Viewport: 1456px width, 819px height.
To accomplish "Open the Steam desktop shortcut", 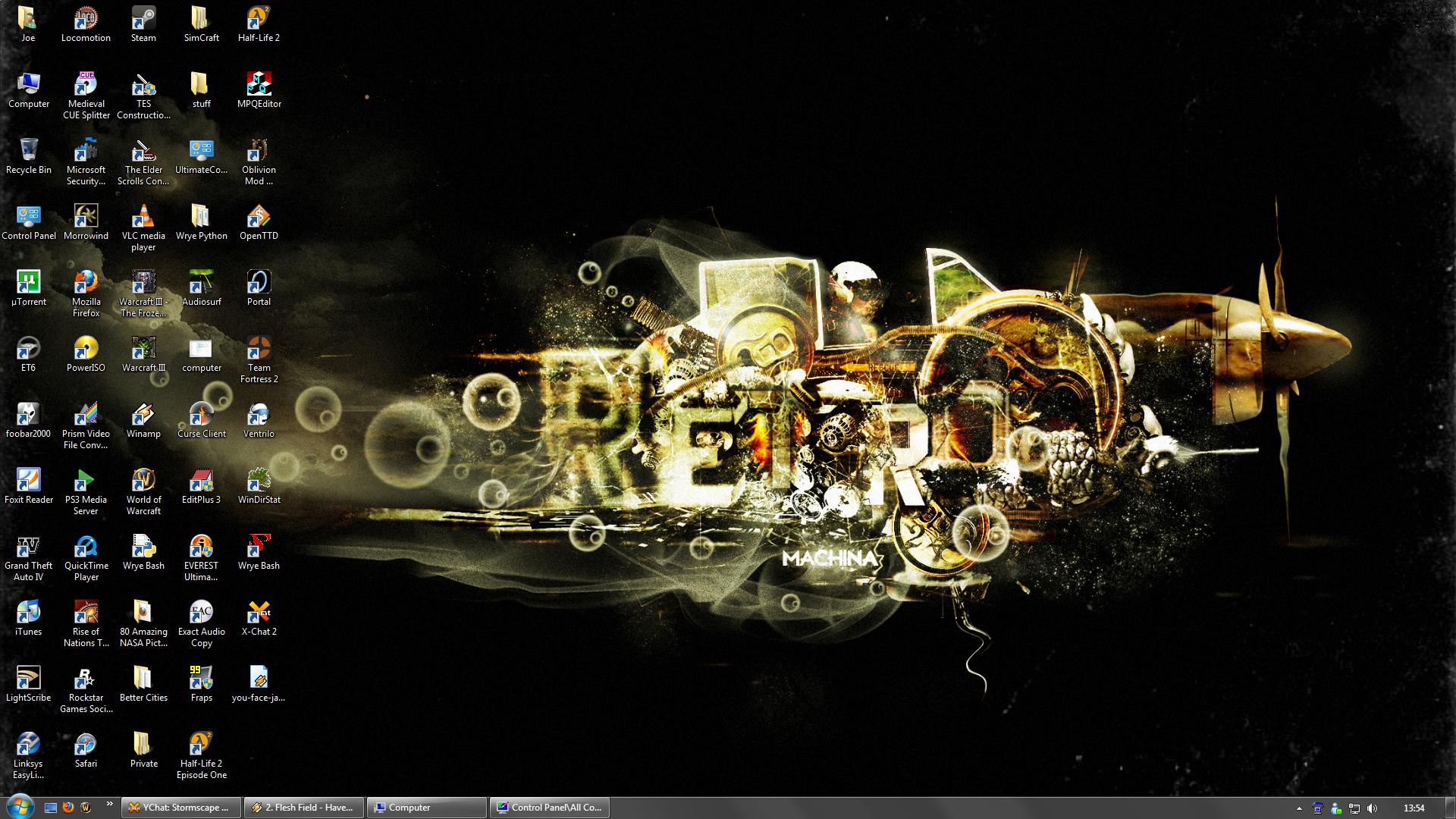I will [143, 19].
